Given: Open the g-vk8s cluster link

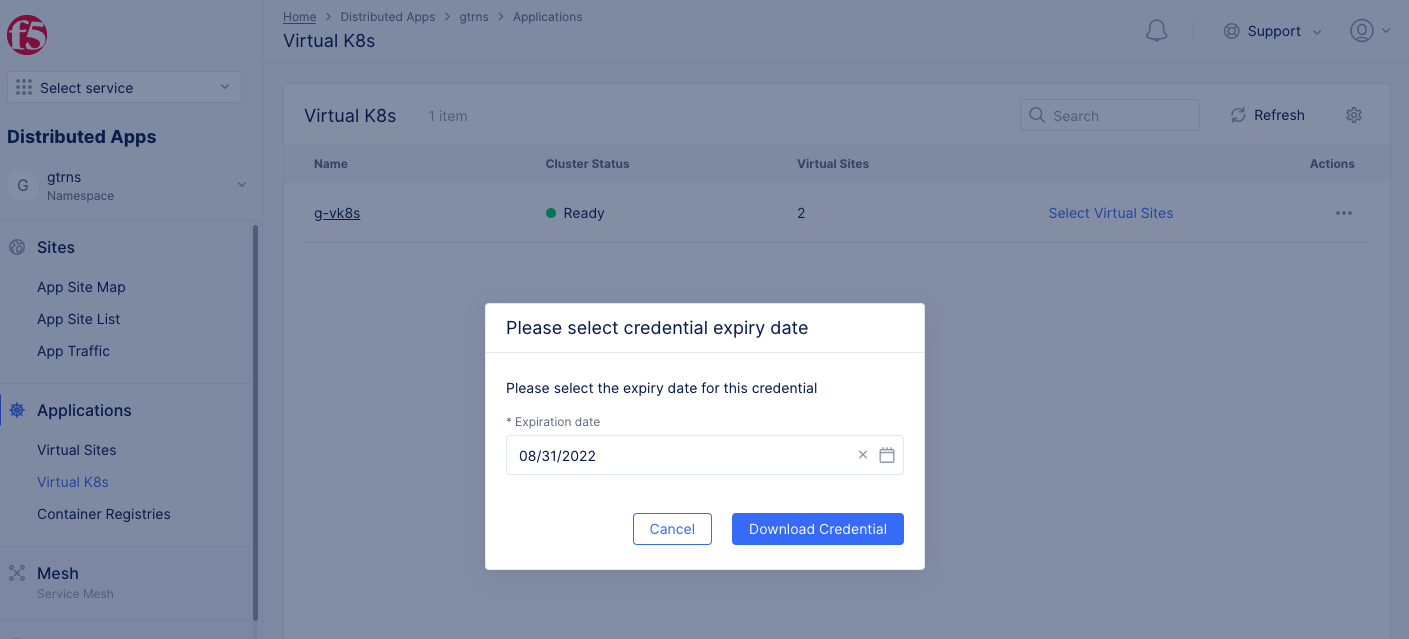Looking at the screenshot, I should point(337,213).
